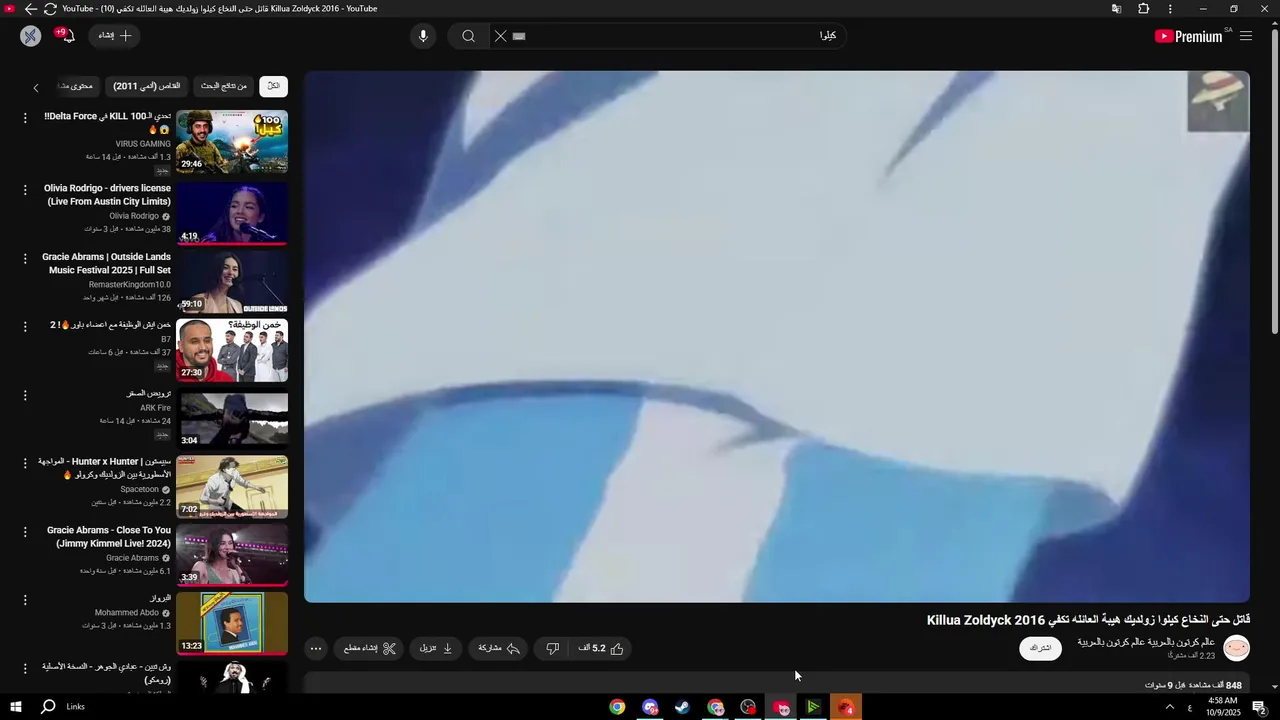Open browser extensions puzzle icon
The height and width of the screenshot is (720, 1280).
1144,9
